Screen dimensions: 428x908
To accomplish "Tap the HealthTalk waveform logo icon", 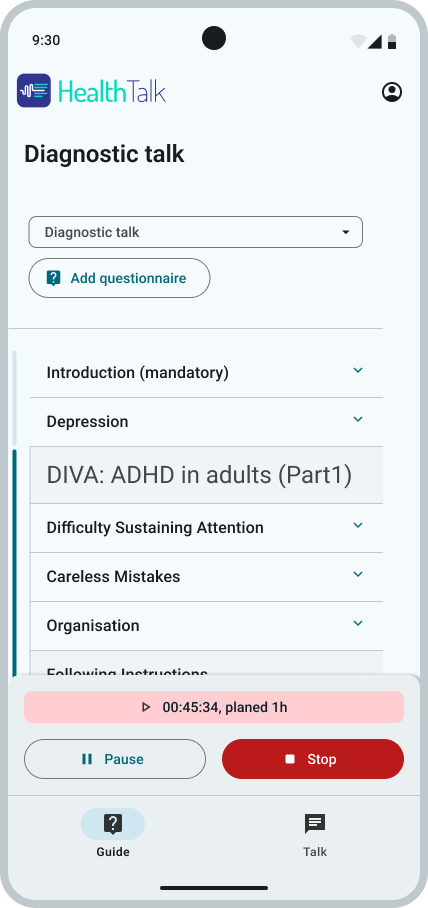I will tap(34, 90).
